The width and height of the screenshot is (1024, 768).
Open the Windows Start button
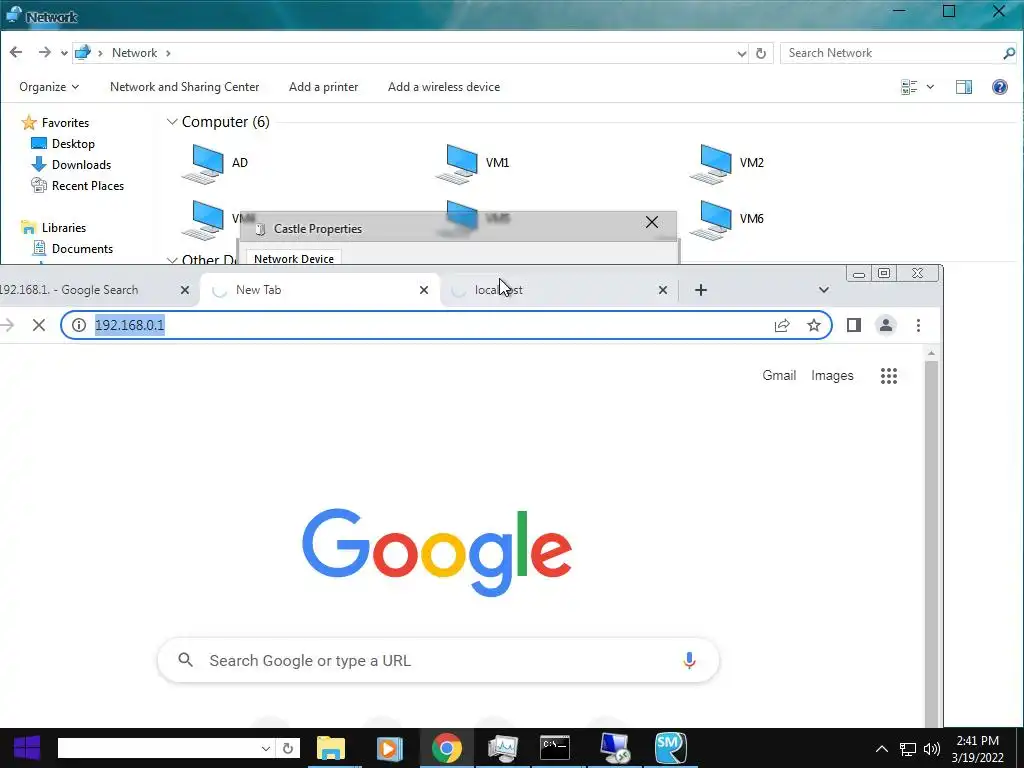coord(27,748)
